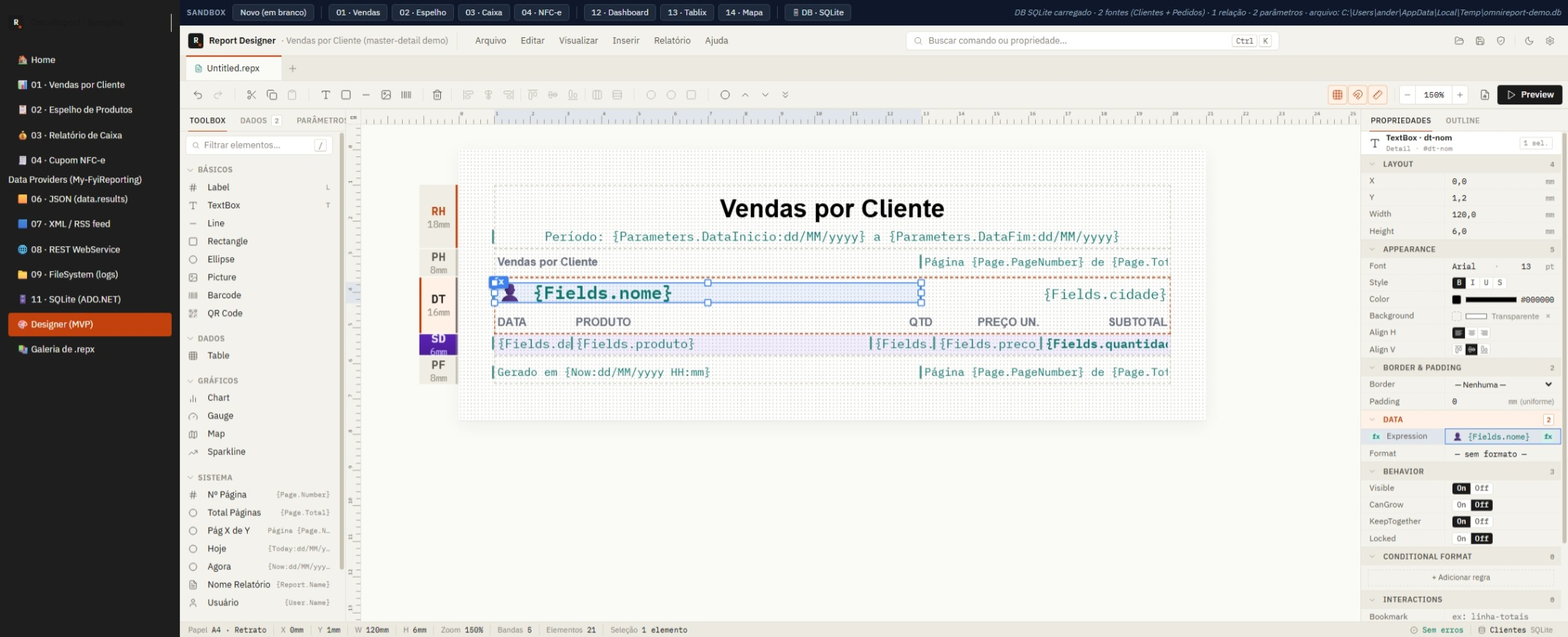The width and height of the screenshot is (1568, 637).
Task: Open the Arquivo menu
Action: point(491,41)
